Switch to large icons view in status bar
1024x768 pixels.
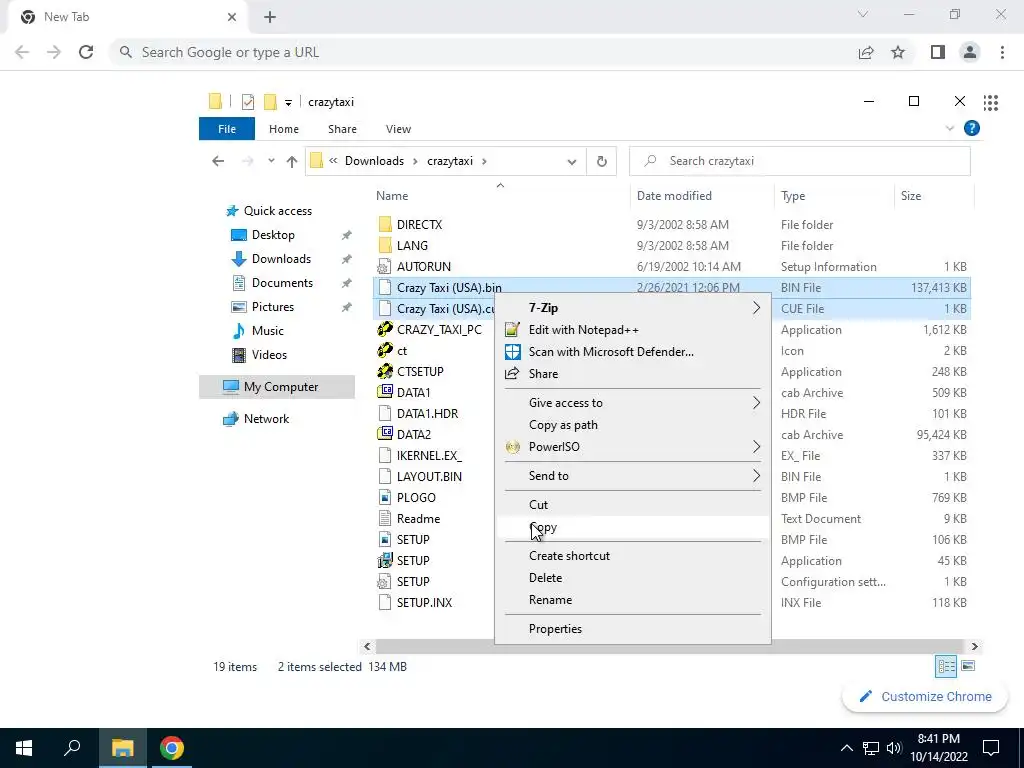coord(968,666)
